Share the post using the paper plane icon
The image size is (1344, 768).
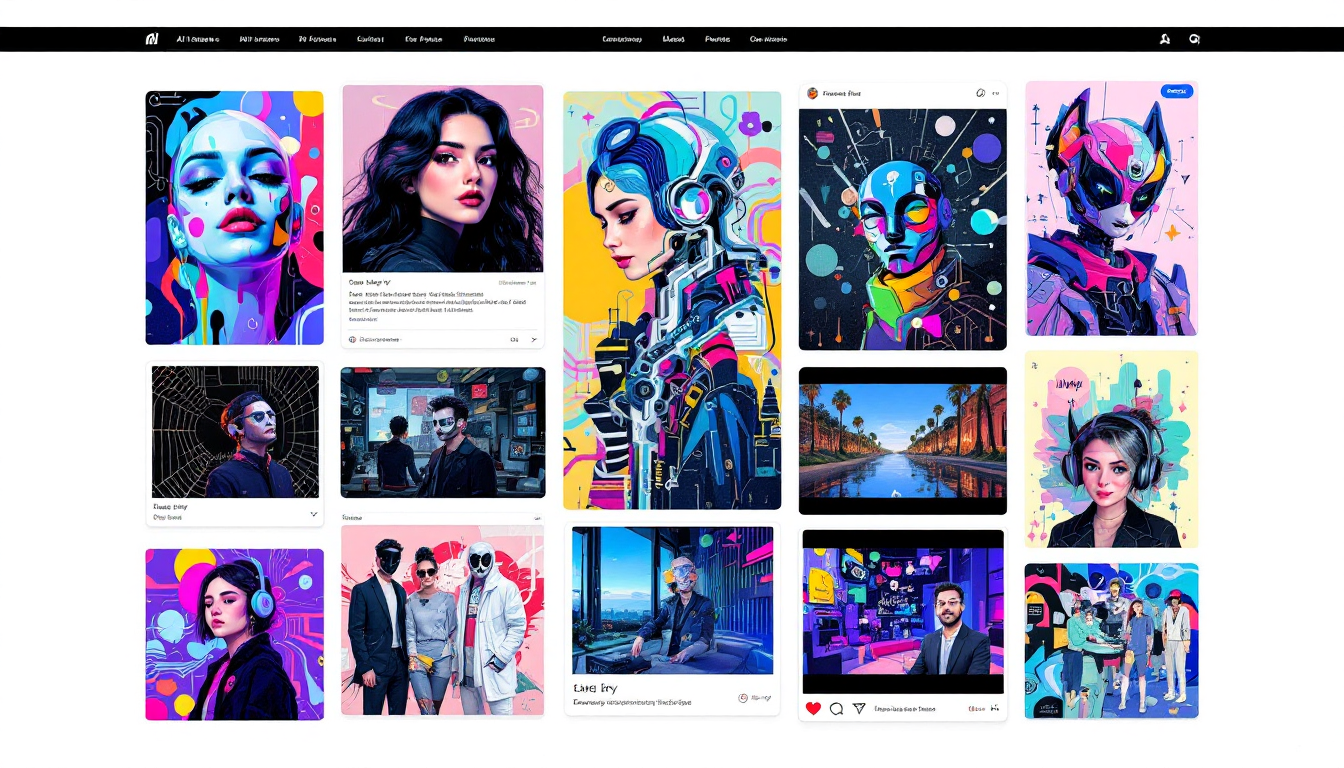pyautogui.click(x=859, y=708)
